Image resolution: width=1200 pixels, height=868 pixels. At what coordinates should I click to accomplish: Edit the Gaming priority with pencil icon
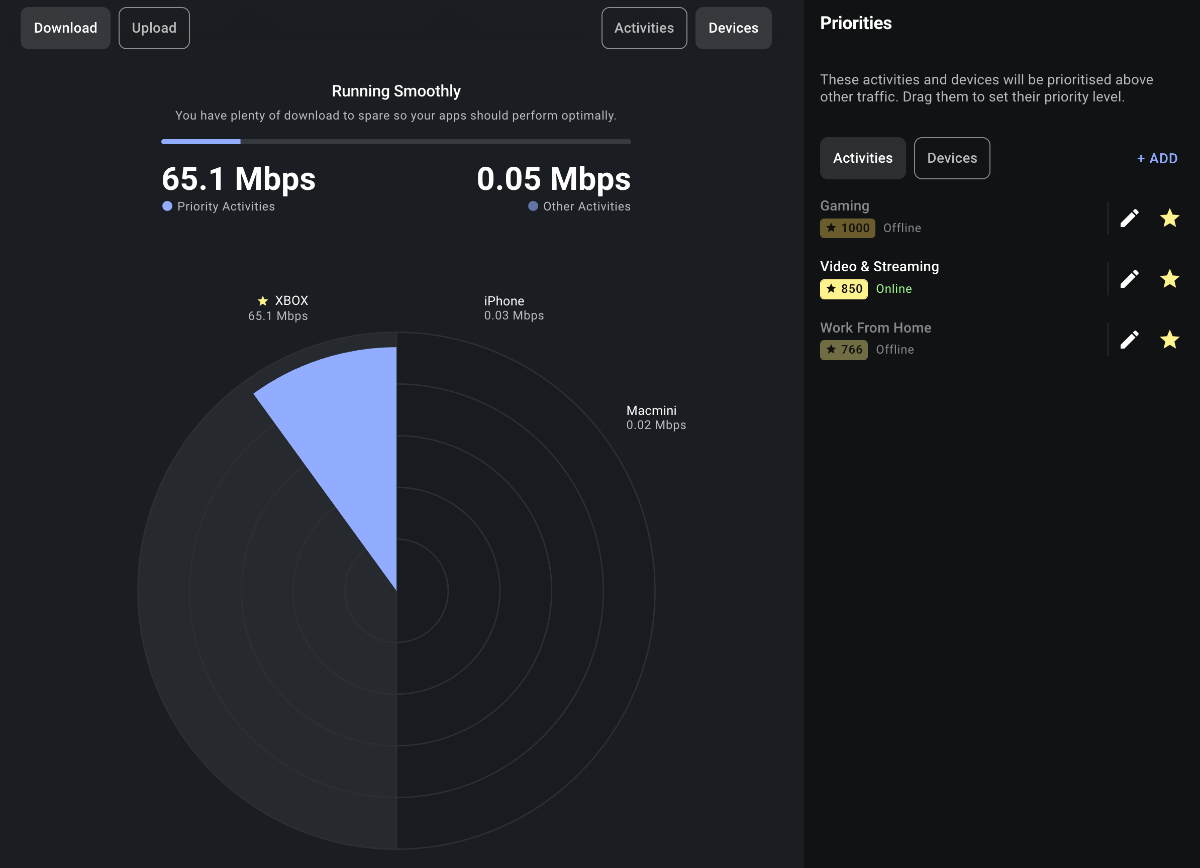1129,218
